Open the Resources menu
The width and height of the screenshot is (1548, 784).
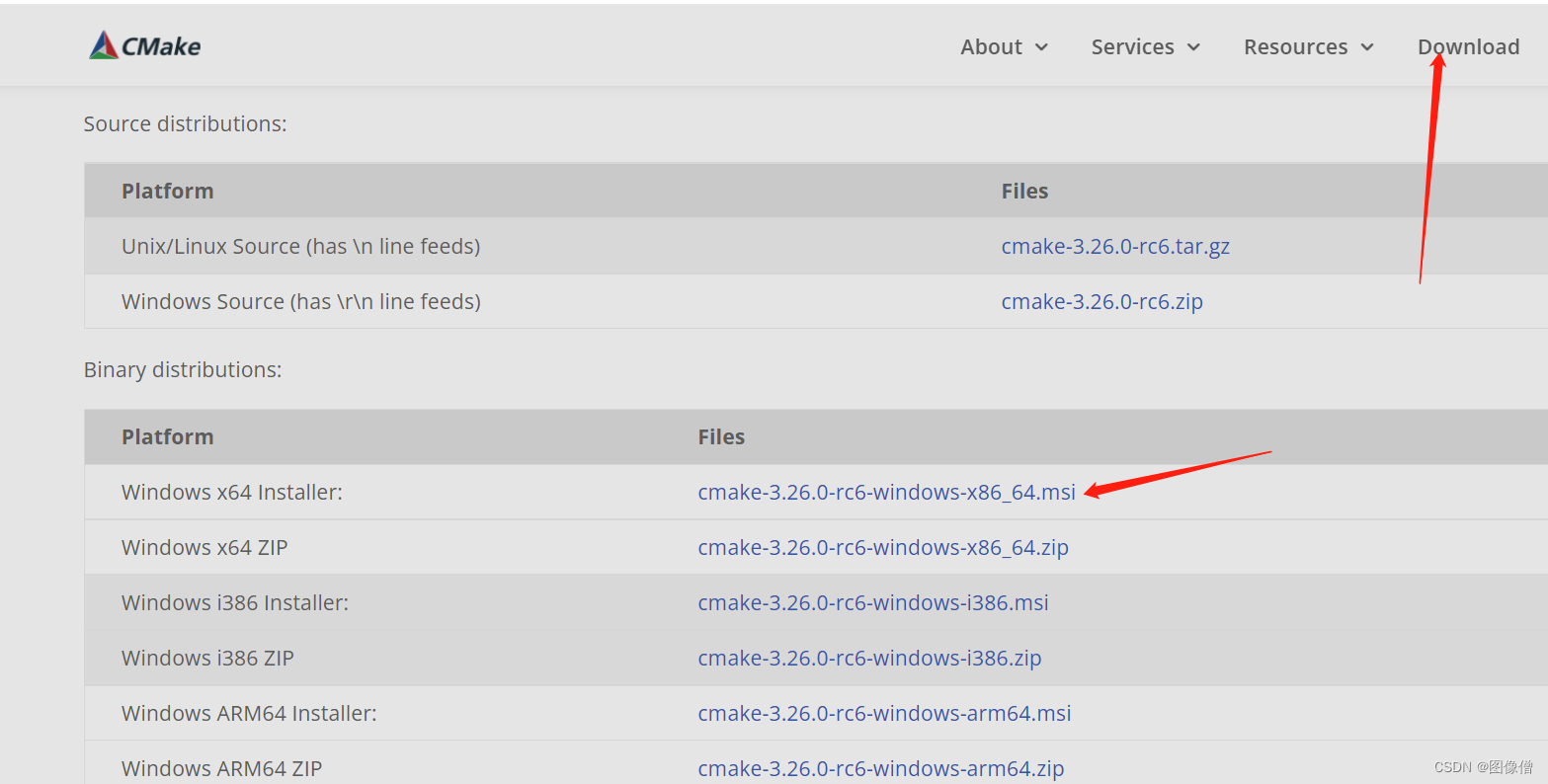1295,46
